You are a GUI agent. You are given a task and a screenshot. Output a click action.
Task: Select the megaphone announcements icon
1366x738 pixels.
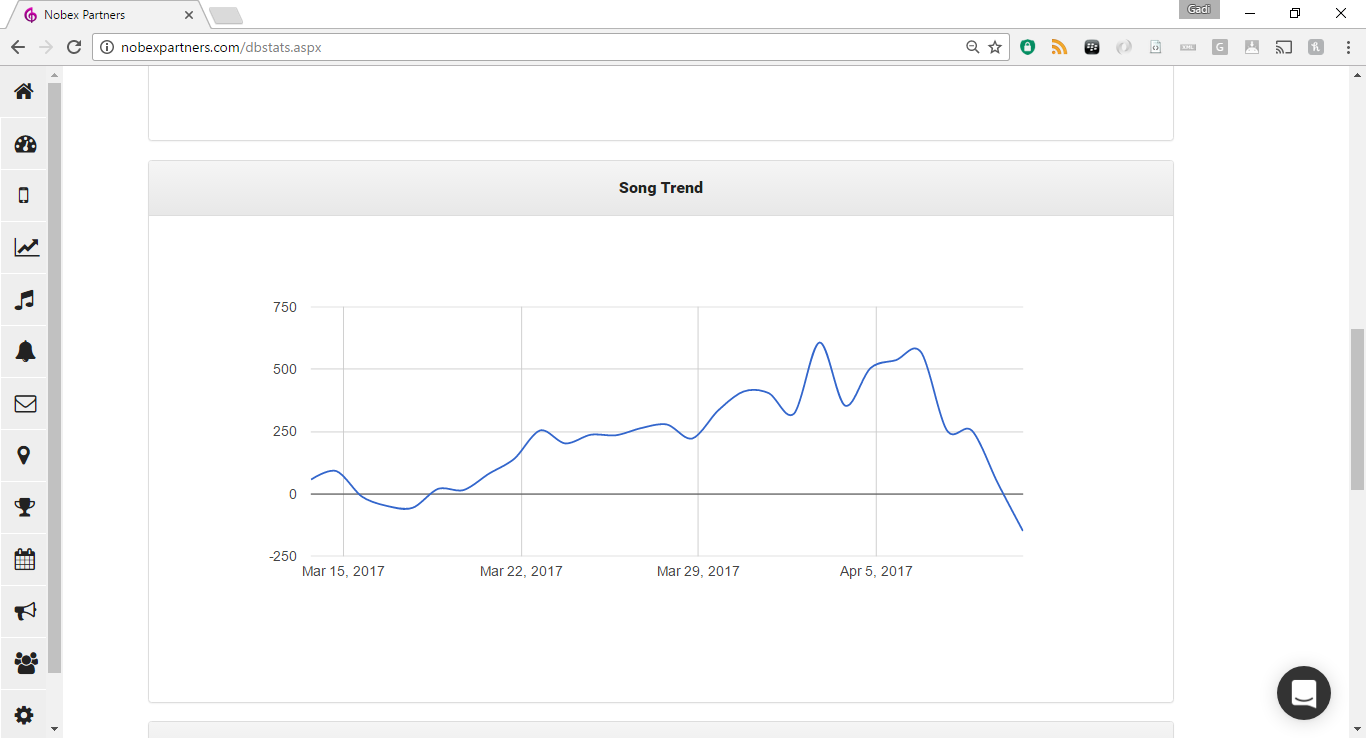[x=25, y=611]
